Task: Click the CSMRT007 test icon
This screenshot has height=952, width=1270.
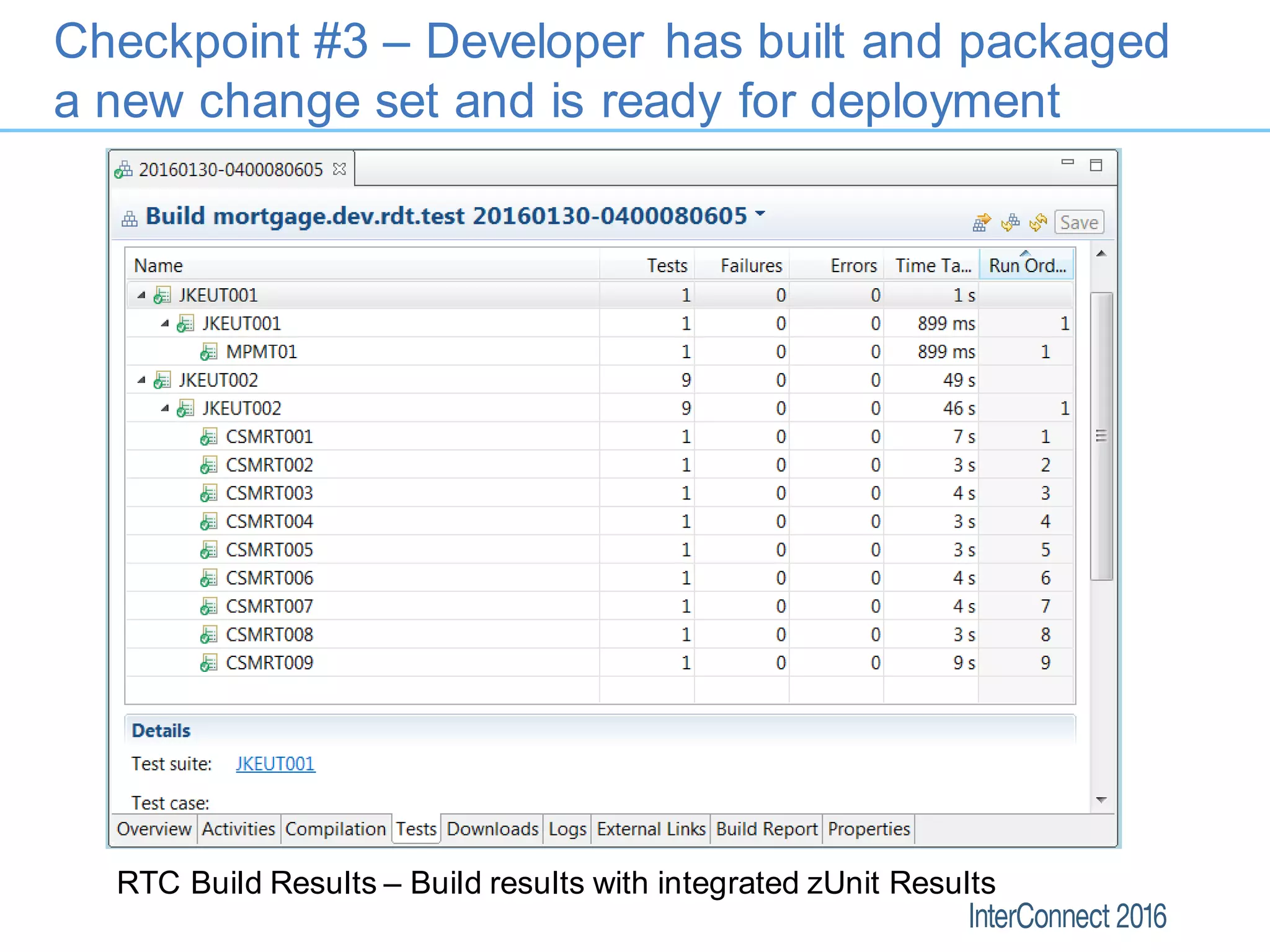Action: 209,606
